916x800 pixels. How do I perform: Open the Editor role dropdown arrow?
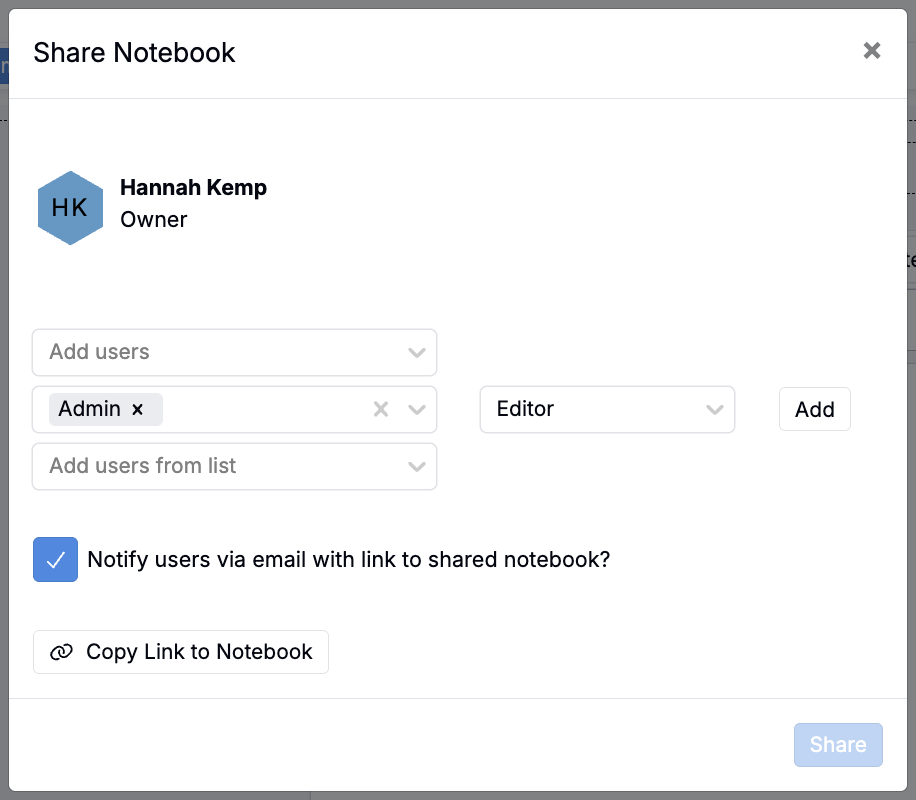point(714,409)
